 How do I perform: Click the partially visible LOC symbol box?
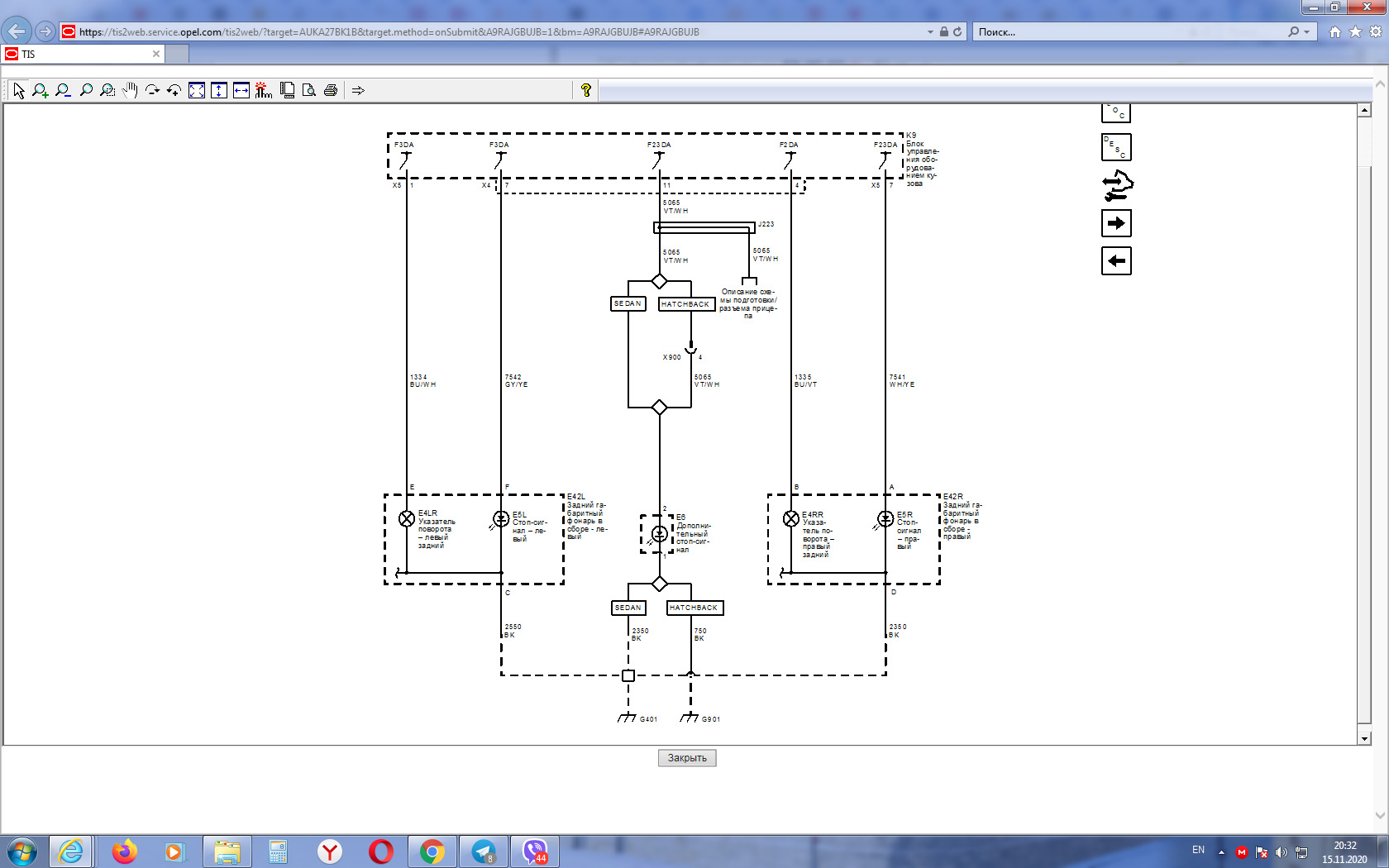point(1116,113)
